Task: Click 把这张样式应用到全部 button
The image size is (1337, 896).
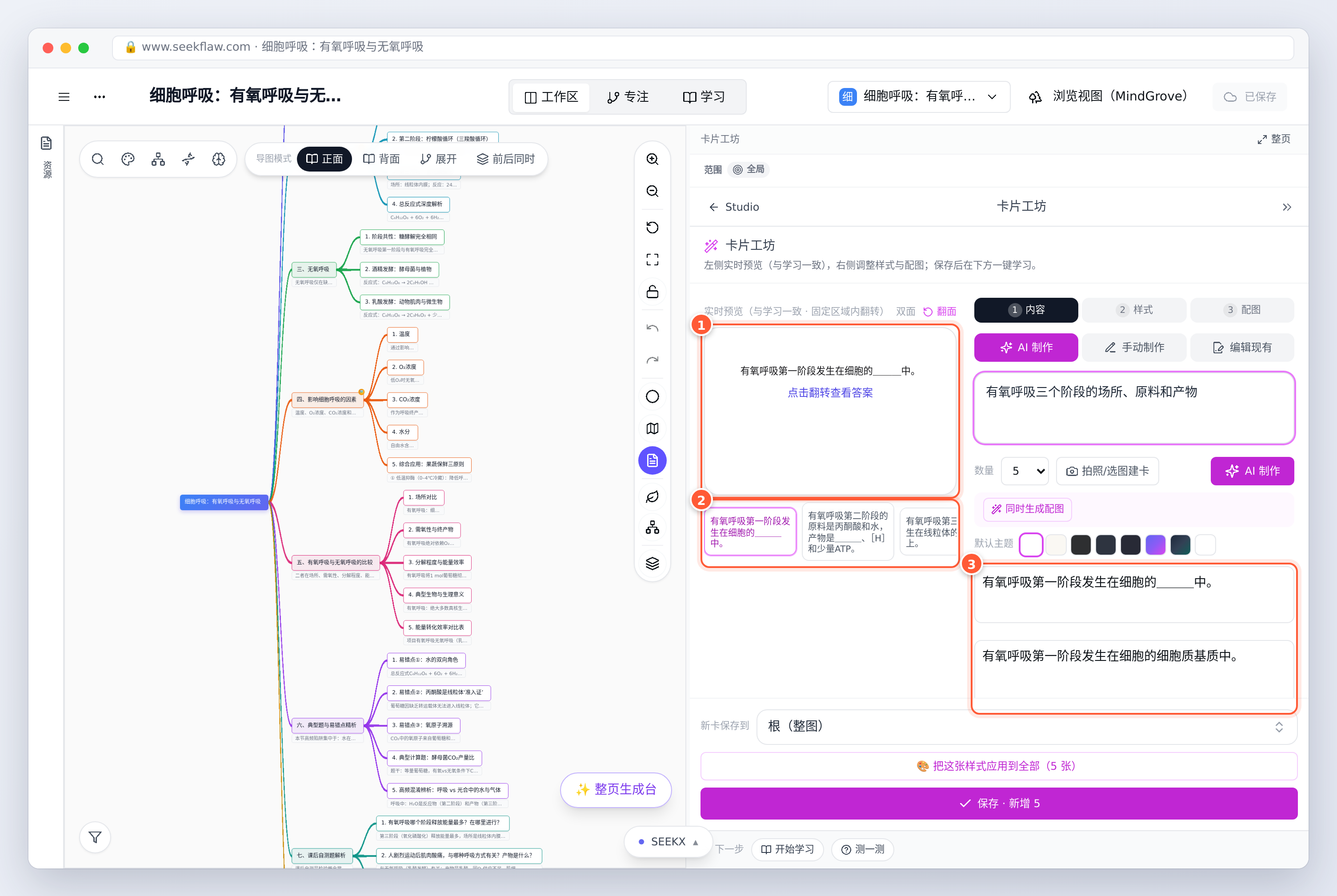Action: tap(999, 766)
